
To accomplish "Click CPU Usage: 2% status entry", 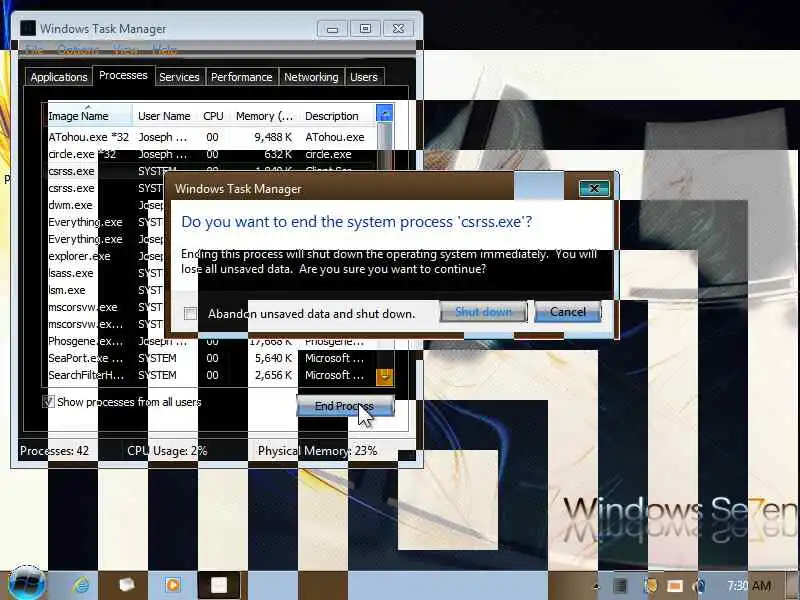I will click(x=167, y=451).
